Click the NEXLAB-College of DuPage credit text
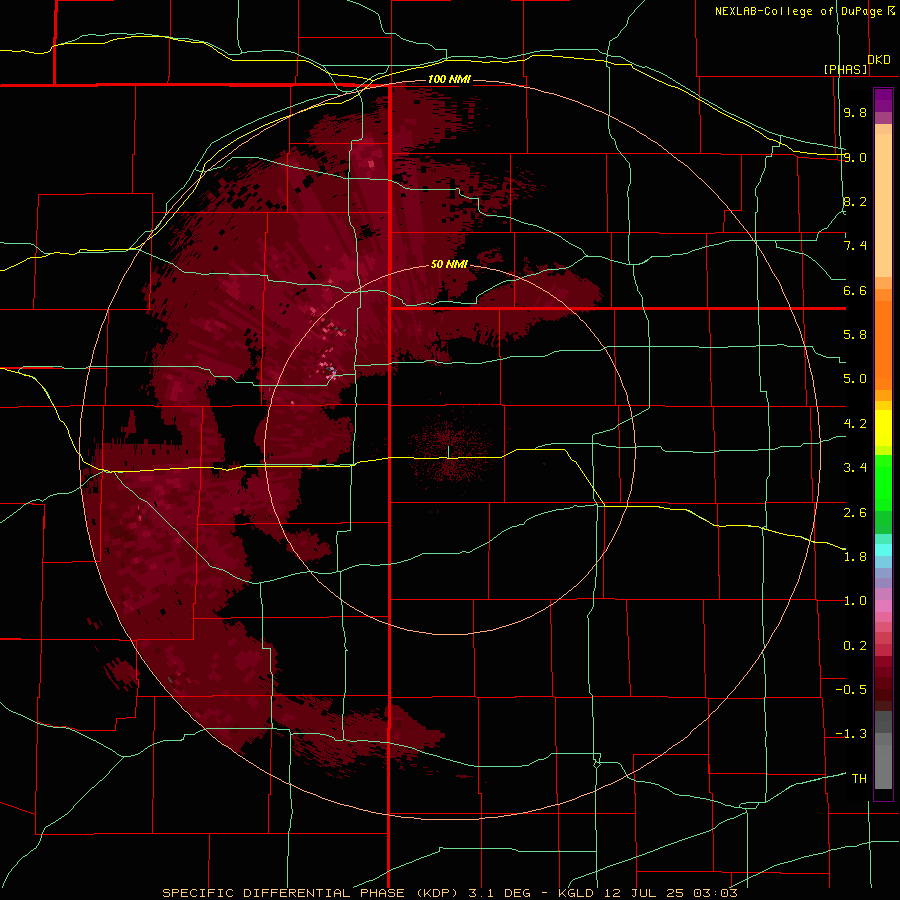 (798, 11)
